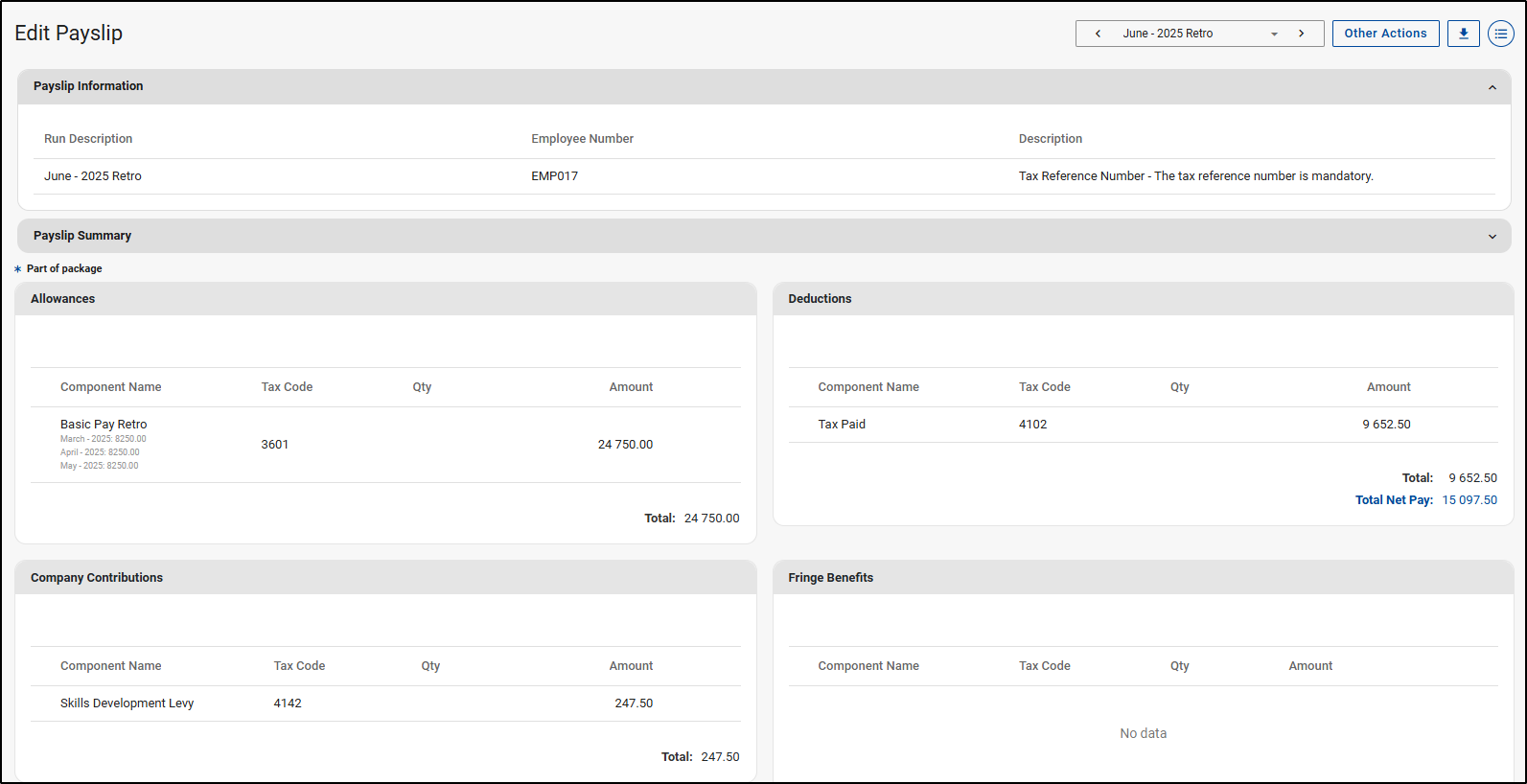This screenshot has height=784, width=1527.
Task: Click the Other Actions button
Action: pyautogui.click(x=1385, y=34)
